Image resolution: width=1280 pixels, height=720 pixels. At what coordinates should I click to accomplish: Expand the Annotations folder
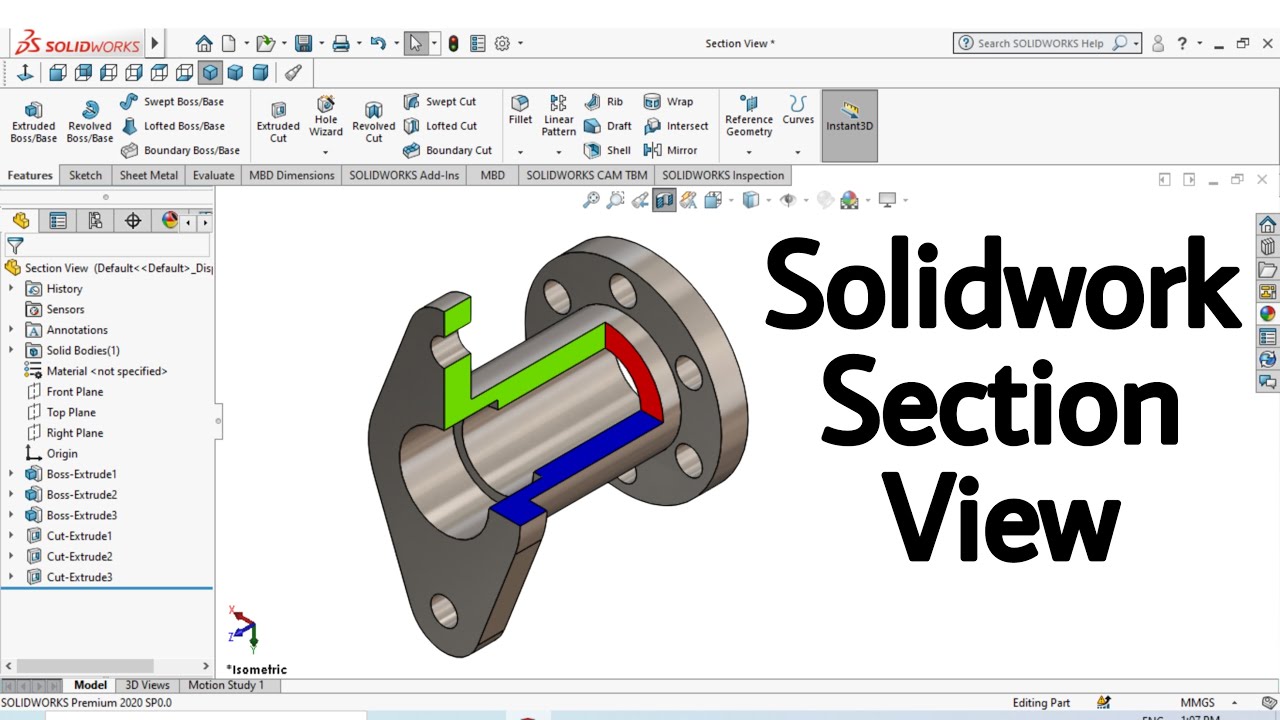(11, 330)
